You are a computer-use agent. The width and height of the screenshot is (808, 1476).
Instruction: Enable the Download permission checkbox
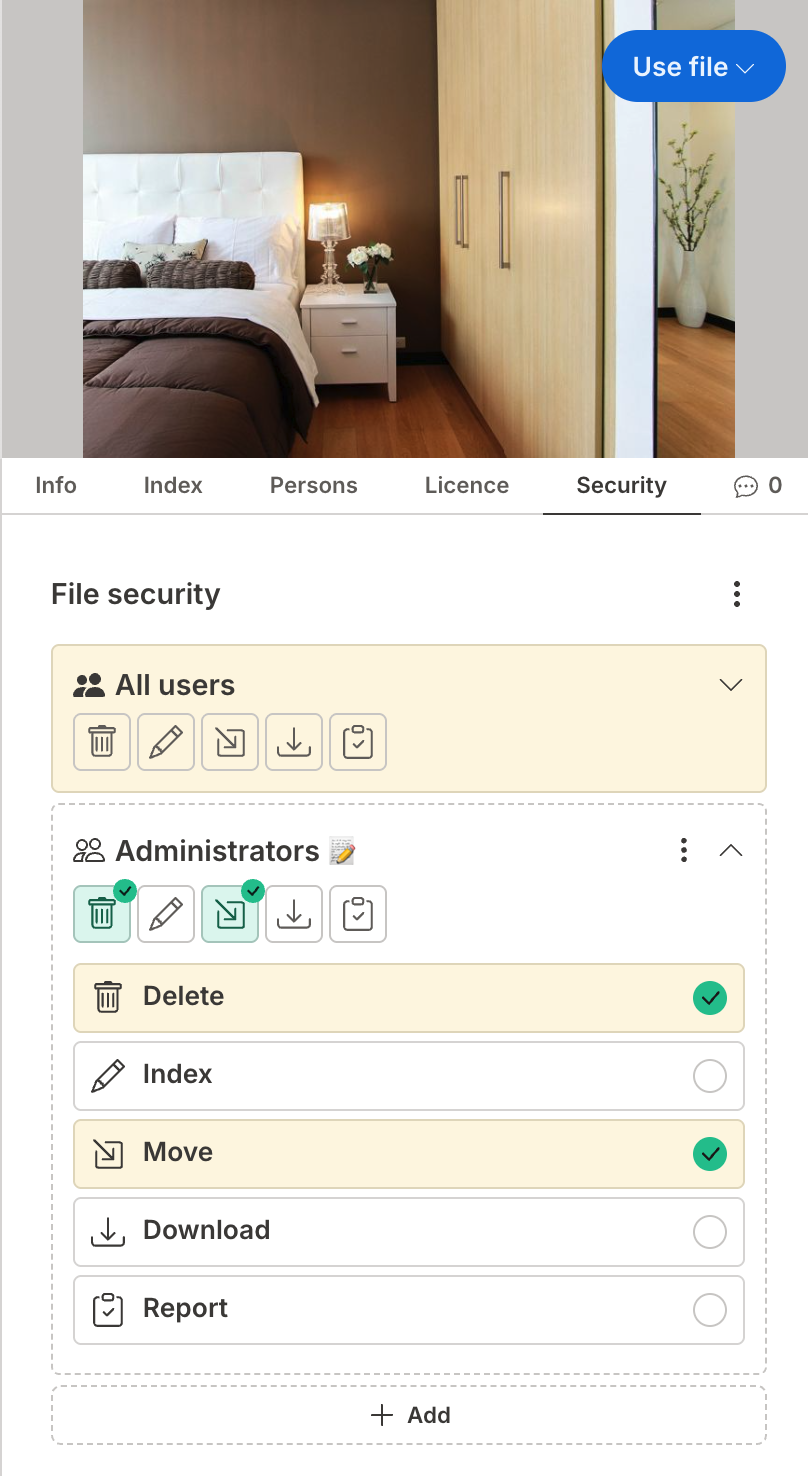[710, 1232]
